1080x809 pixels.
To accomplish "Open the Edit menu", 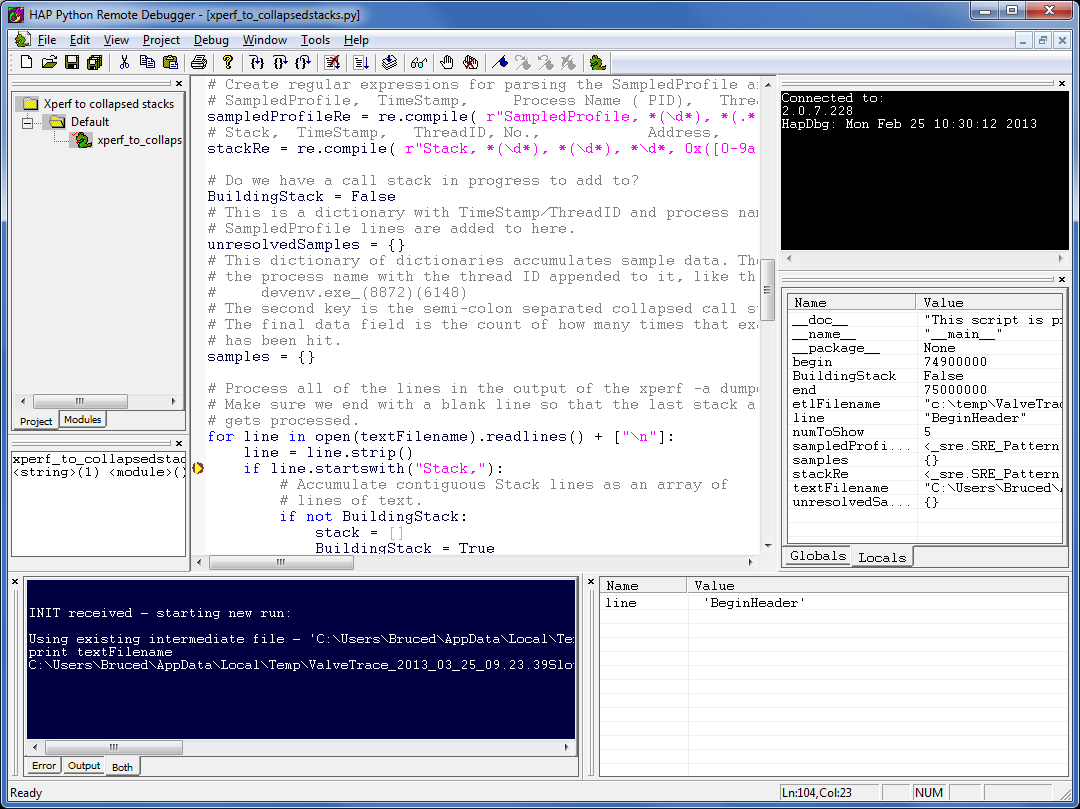I will pos(80,40).
